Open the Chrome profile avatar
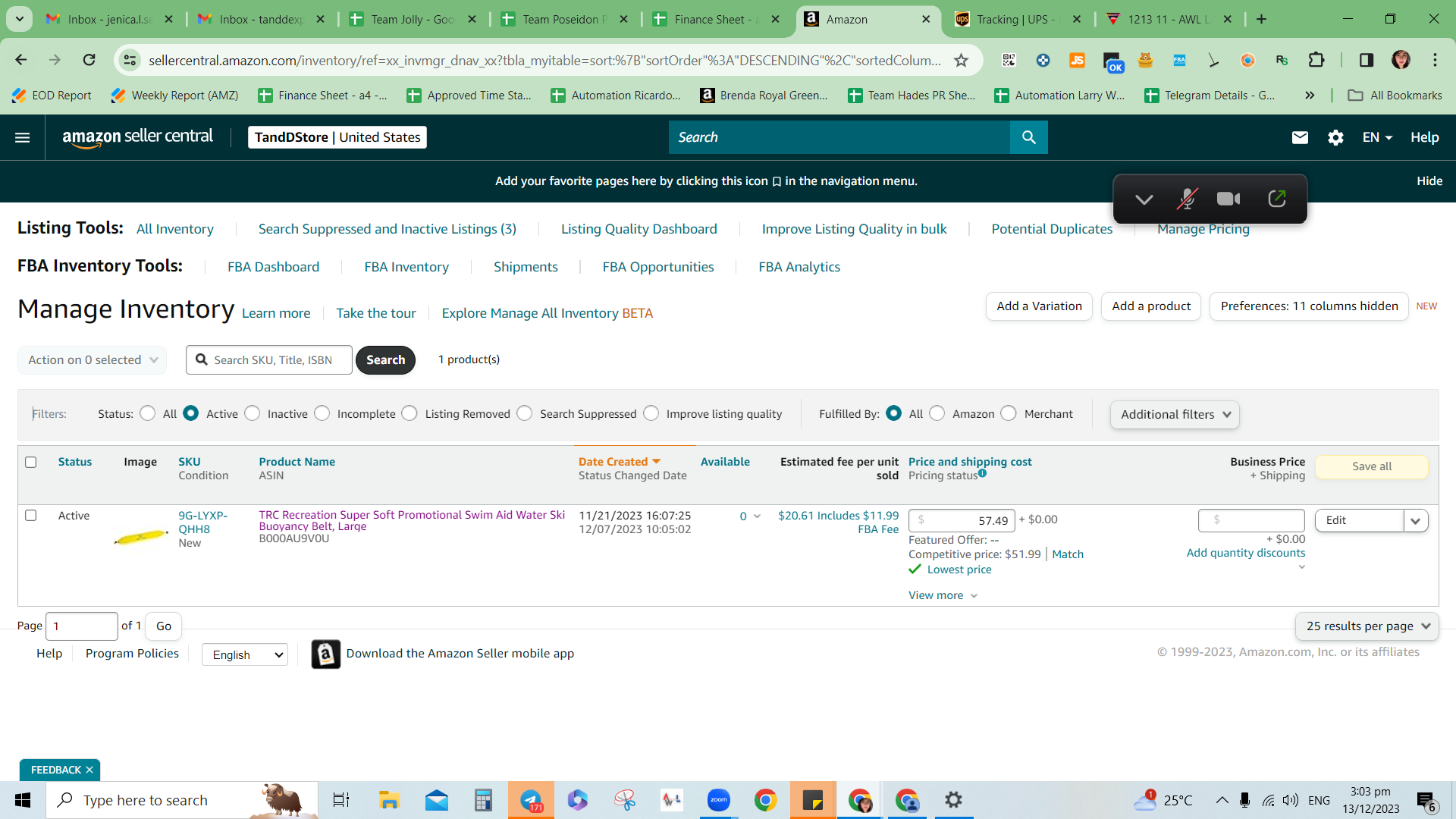The height and width of the screenshot is (819, 1456). [x=1401, y=60]
